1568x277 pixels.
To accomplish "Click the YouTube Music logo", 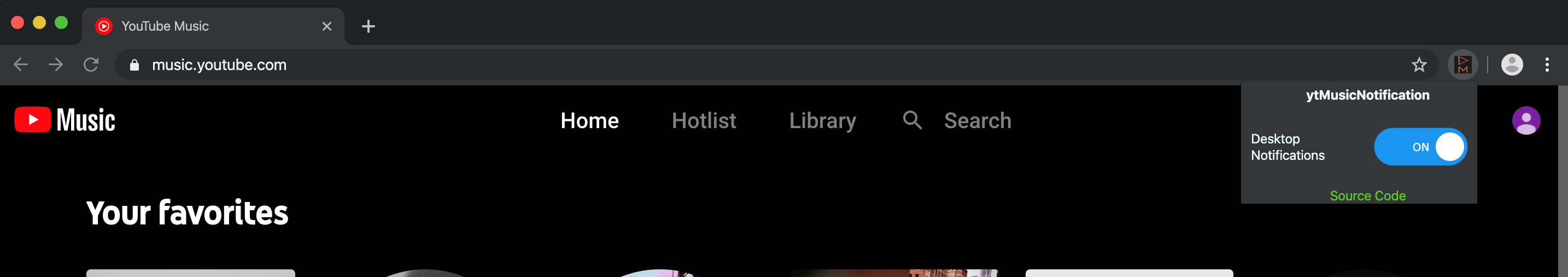I will coord(65,119).
